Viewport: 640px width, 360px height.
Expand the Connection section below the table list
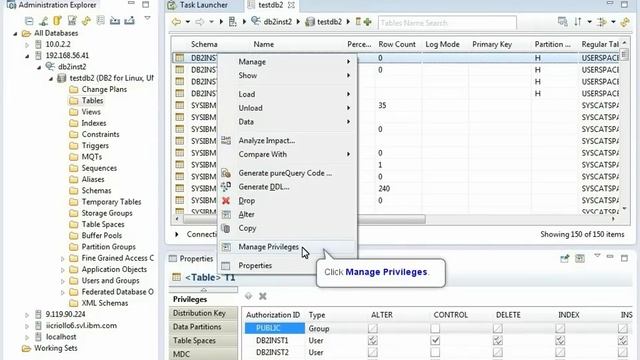pos(177,234)
